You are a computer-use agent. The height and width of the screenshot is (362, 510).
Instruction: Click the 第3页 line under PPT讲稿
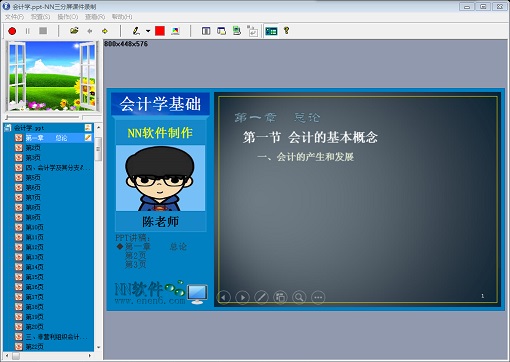[x=135, y=265]
